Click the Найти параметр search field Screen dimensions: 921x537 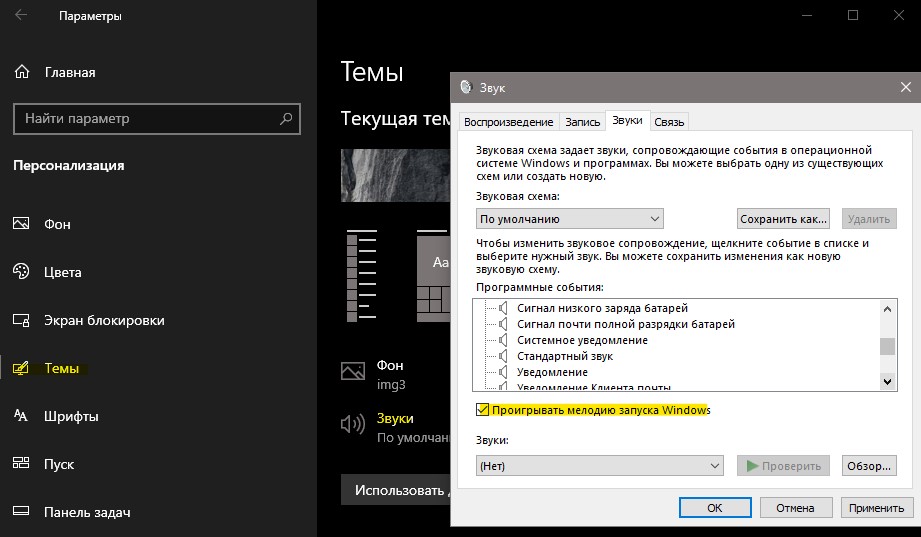157,119
